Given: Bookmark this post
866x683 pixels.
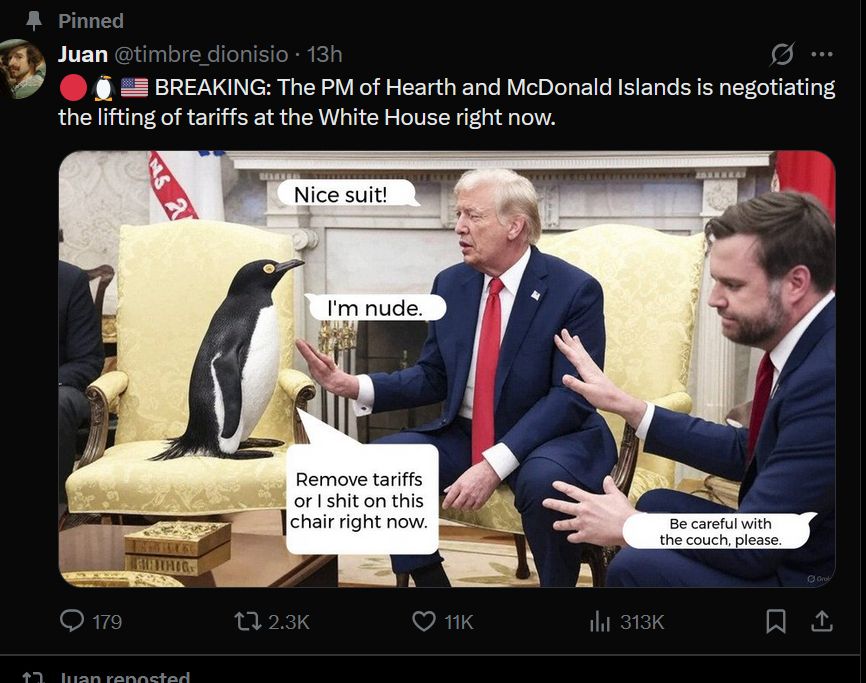Looking at the screenshot, I should pos(776,621).
